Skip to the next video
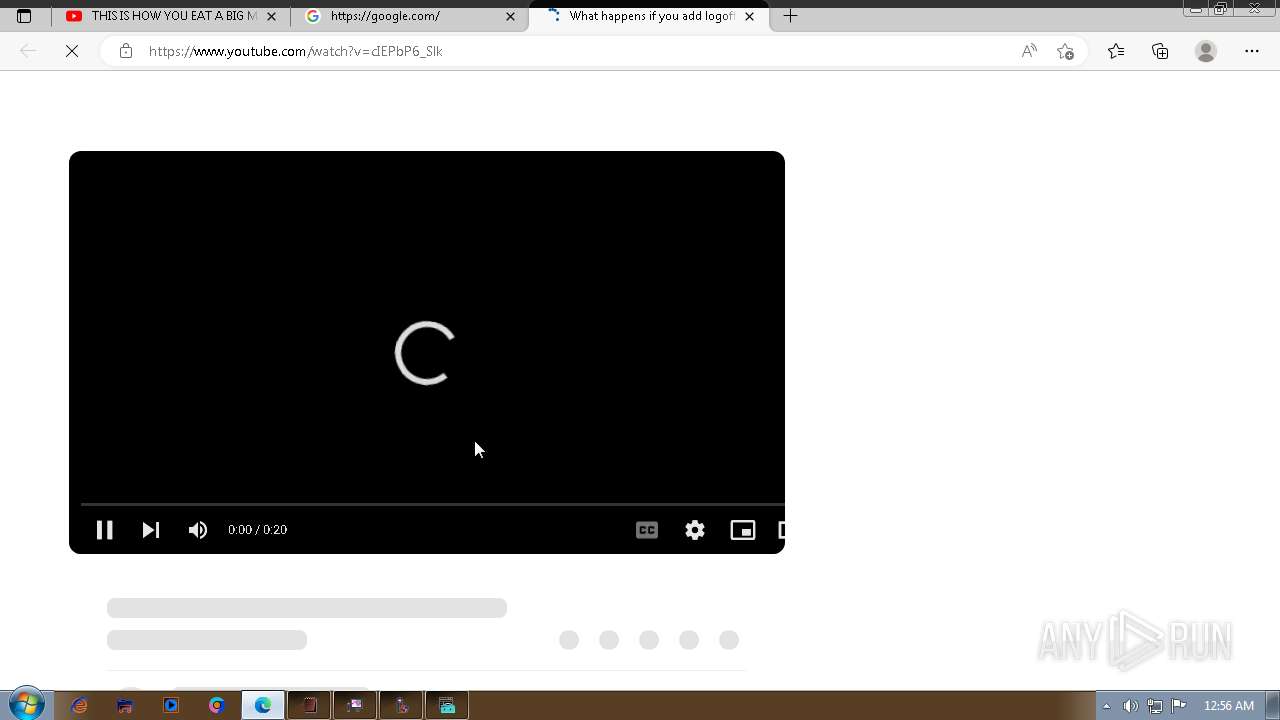Viewport: 1280px width, 720px height. coord(151,530)
